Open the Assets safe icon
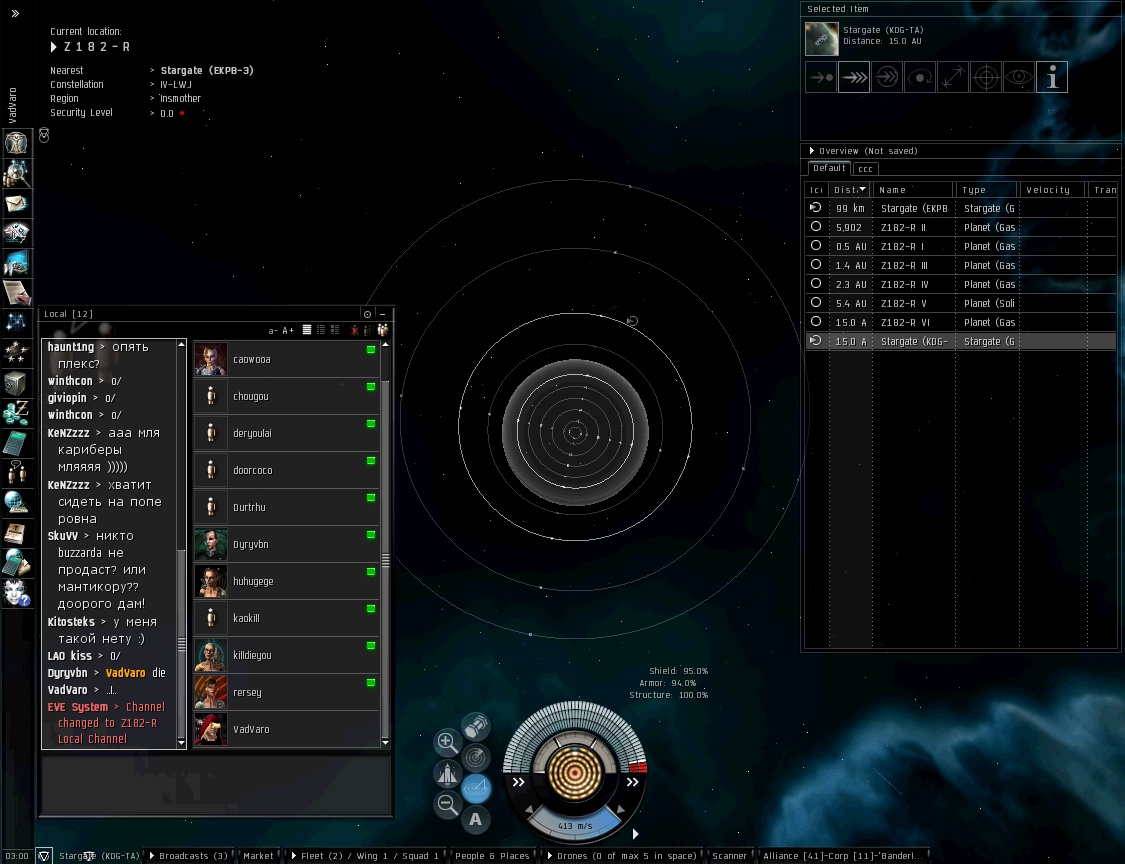The width and height of the screenshot is (1125, 864). [16, 383]
